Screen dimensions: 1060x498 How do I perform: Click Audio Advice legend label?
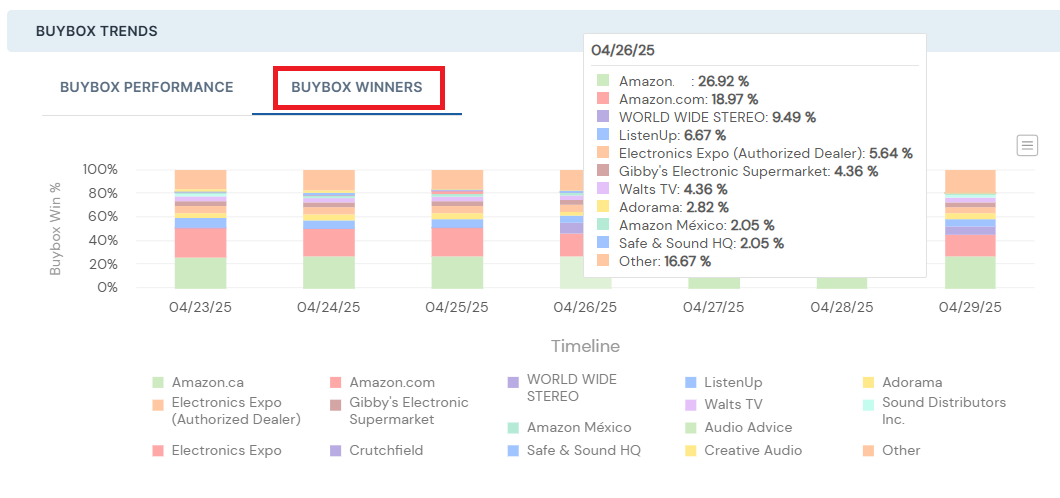[x=748, y=428]
